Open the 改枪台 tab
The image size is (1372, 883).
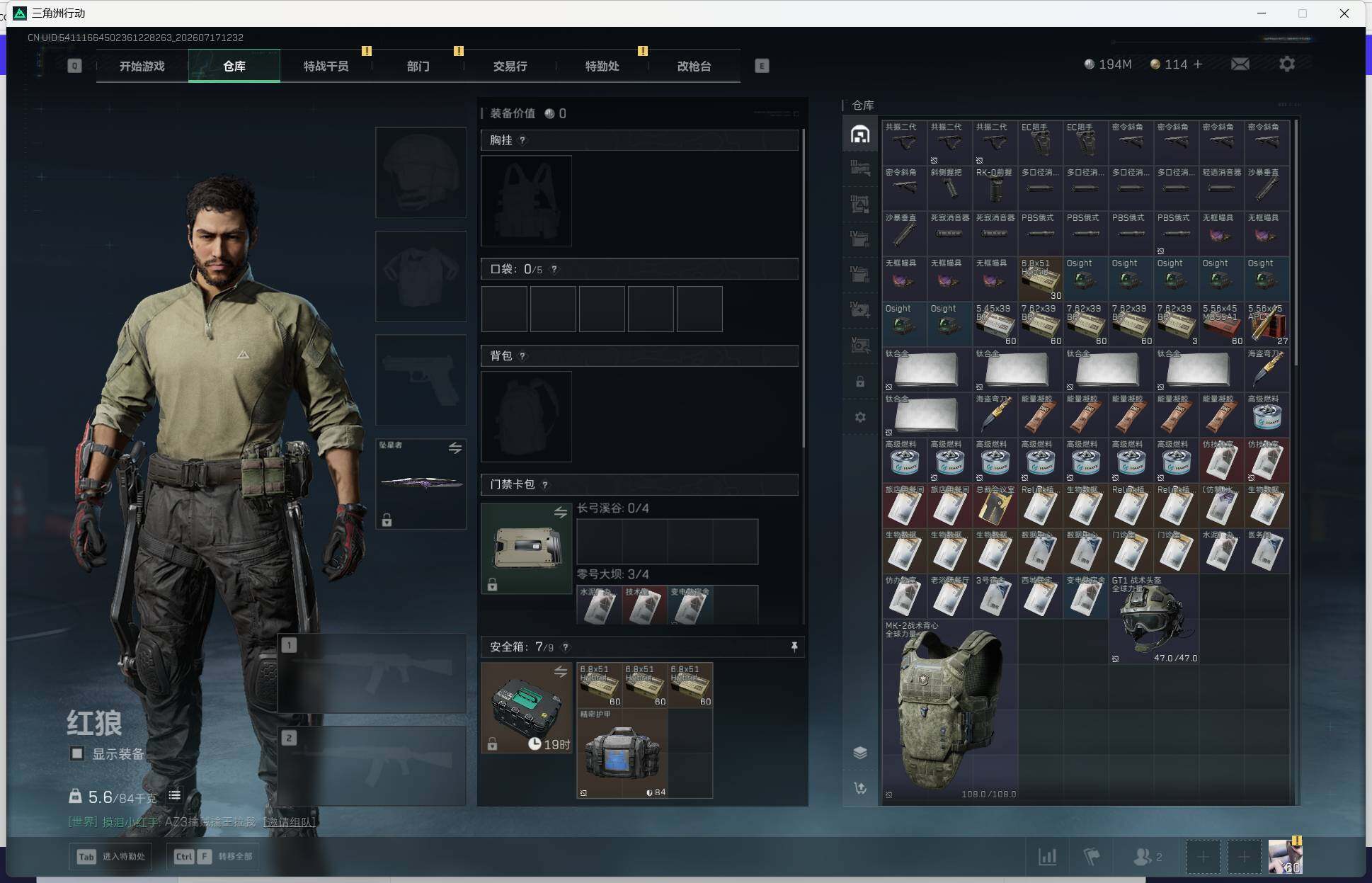(694, 66)
